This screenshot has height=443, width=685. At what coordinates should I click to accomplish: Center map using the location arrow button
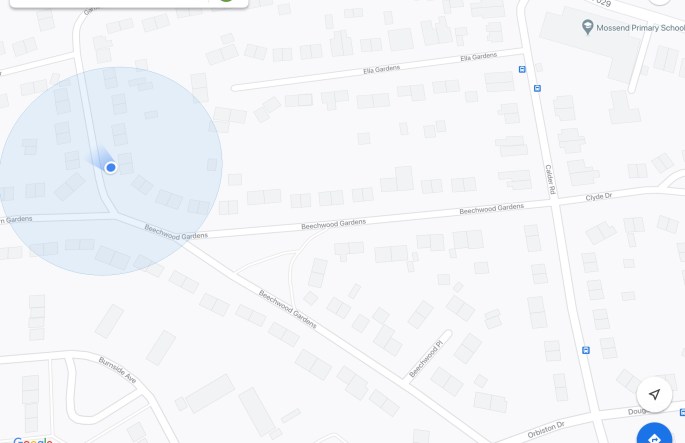click(x=654, y=395)
